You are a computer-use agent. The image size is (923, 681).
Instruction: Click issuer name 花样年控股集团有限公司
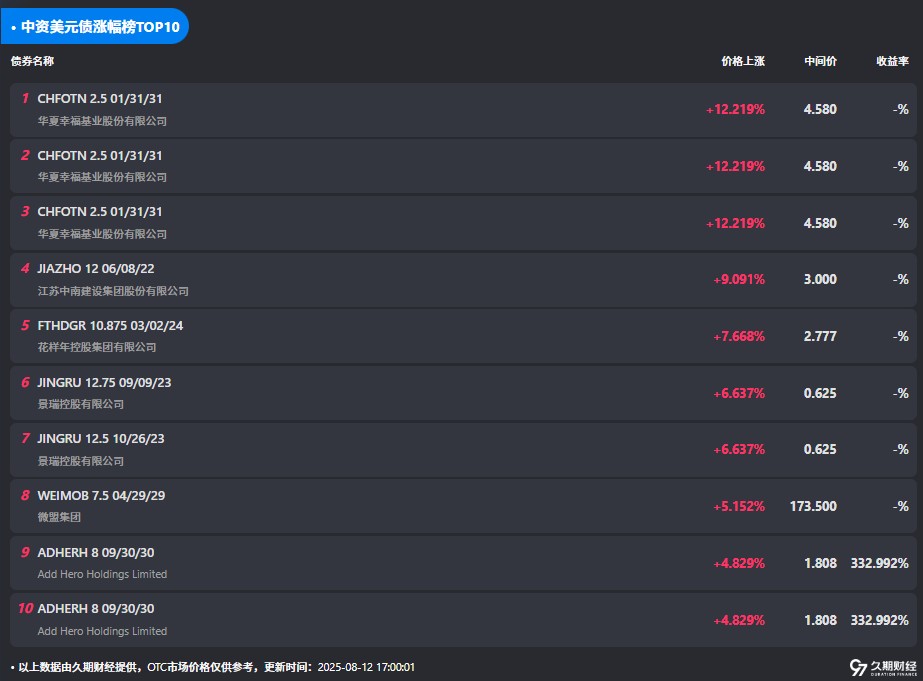click(x=97, y=347)
